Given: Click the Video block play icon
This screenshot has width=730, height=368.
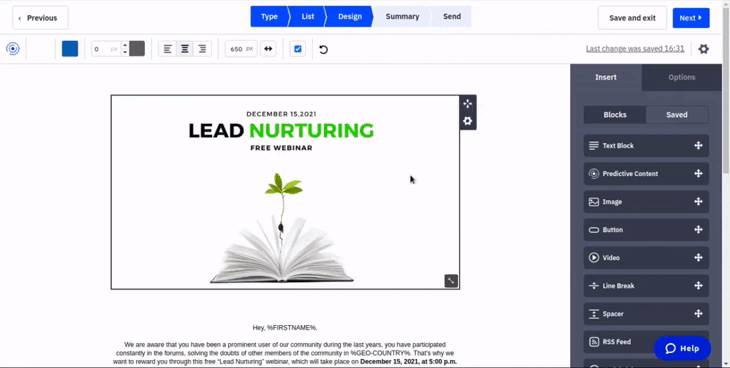Looking at the screenshot, I should (594, 258).
